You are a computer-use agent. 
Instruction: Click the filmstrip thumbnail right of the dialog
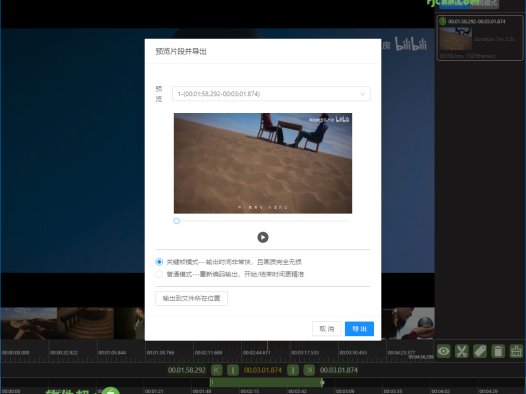[408, 324]
